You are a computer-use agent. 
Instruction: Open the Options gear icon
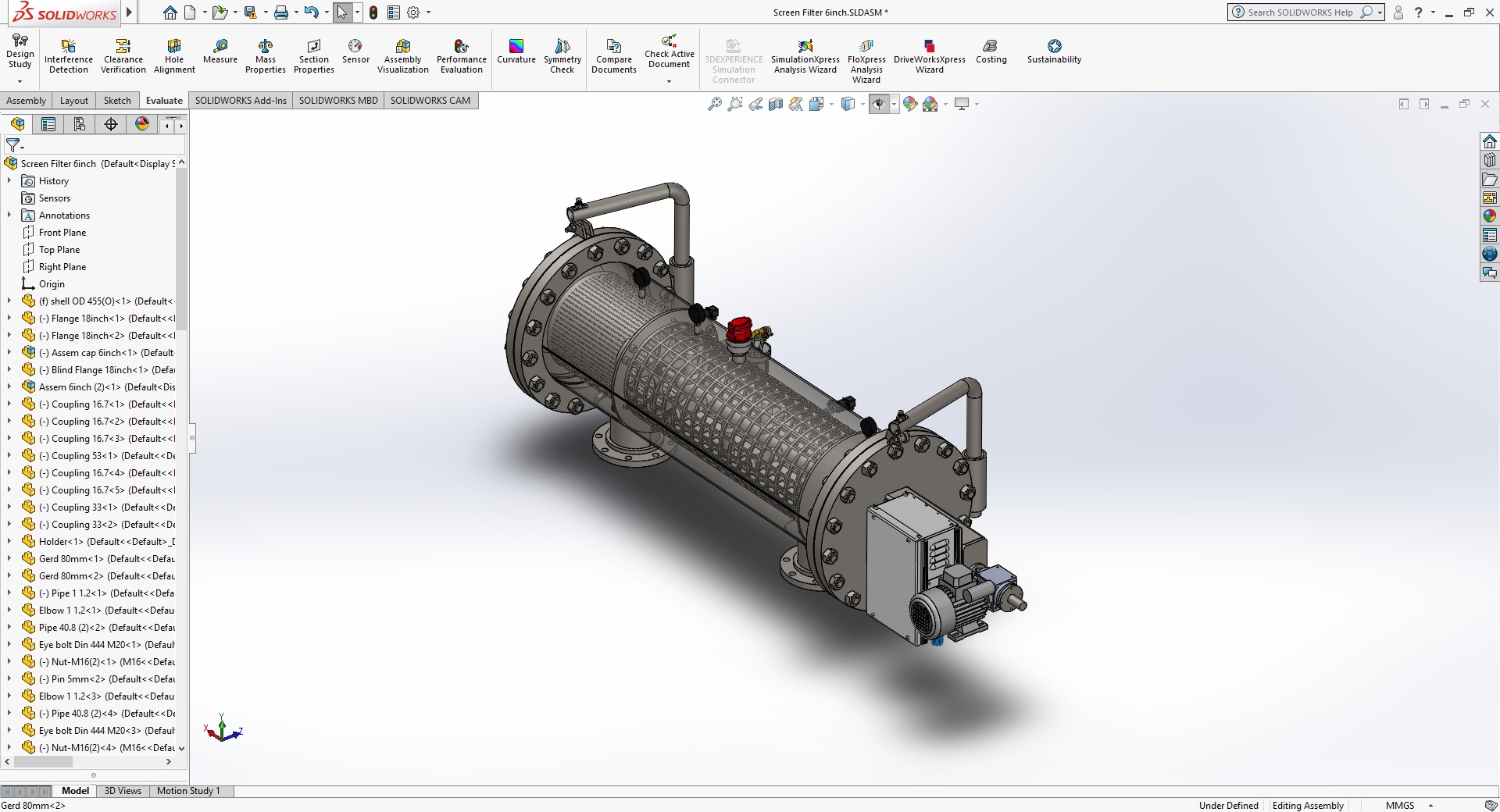tap(414, 12)
